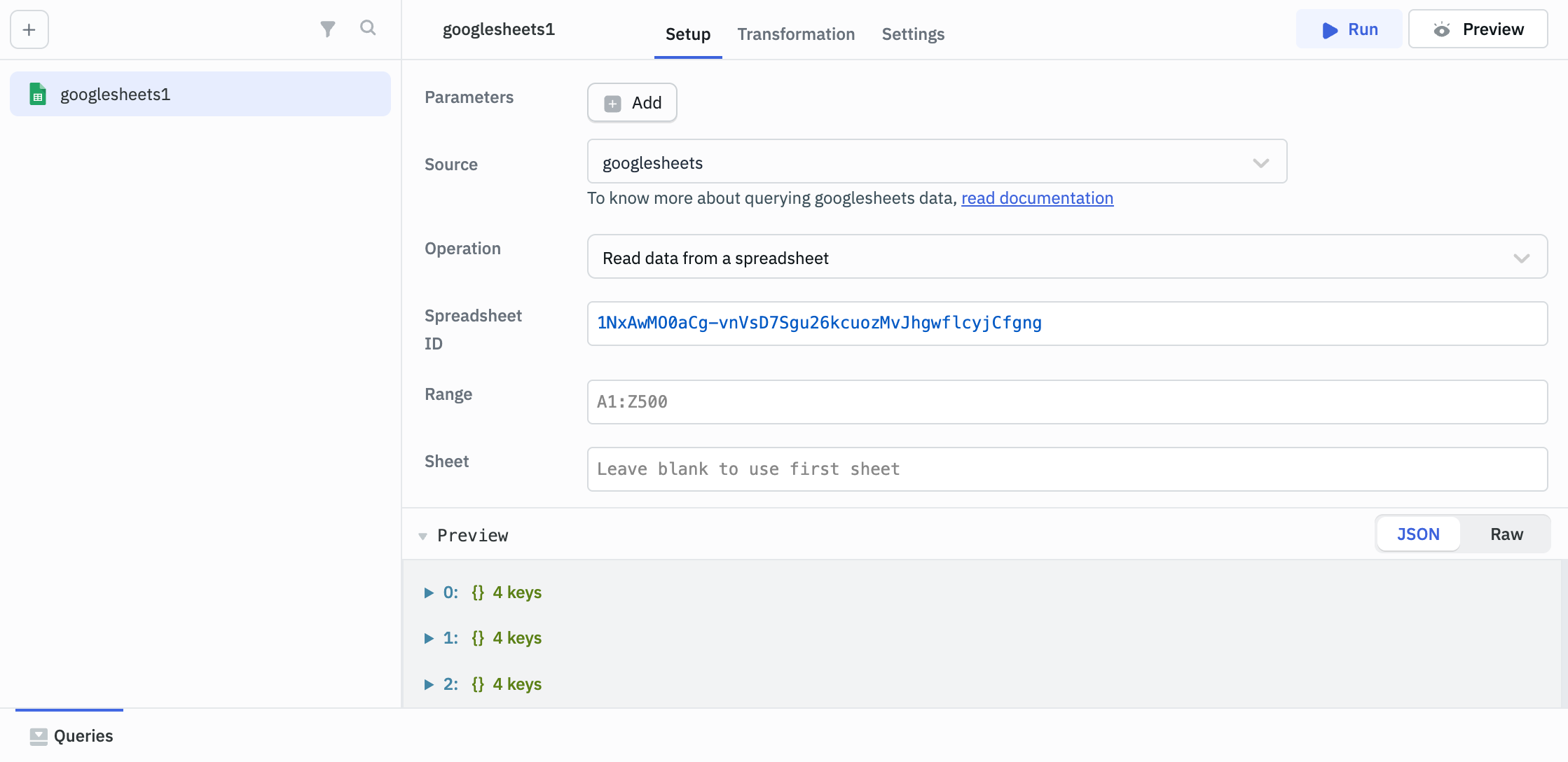Switch to the Transformation tab

coord(796,34)
